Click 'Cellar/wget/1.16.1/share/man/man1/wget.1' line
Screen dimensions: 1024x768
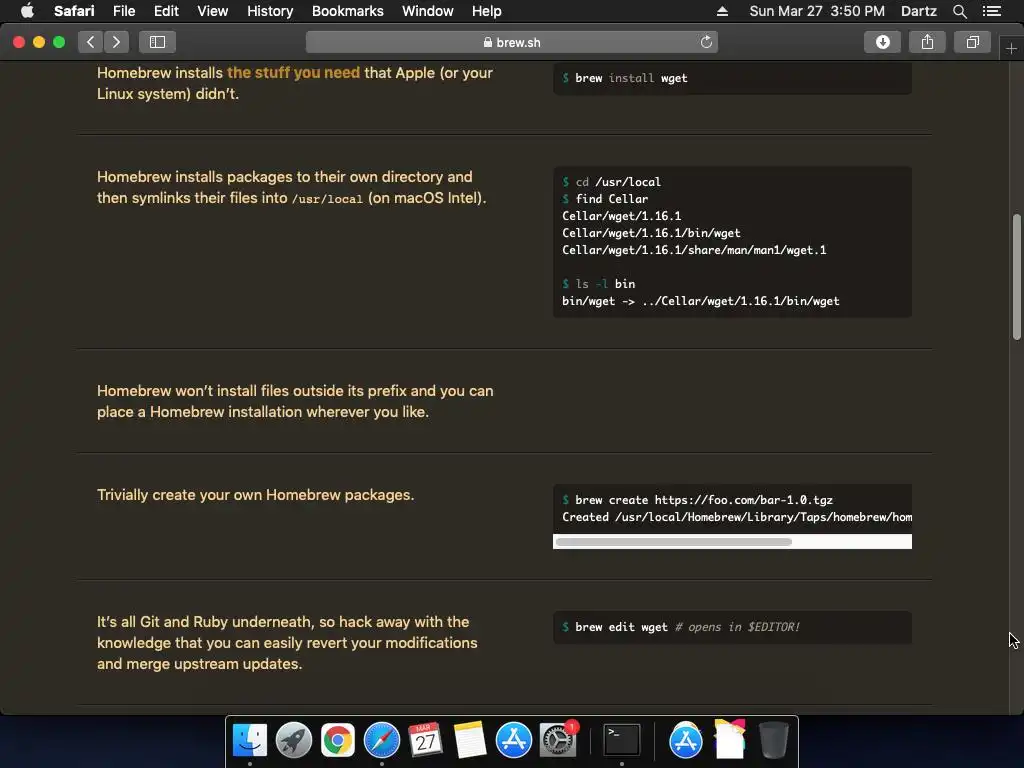pyautogui.click(x=694, y=249)
